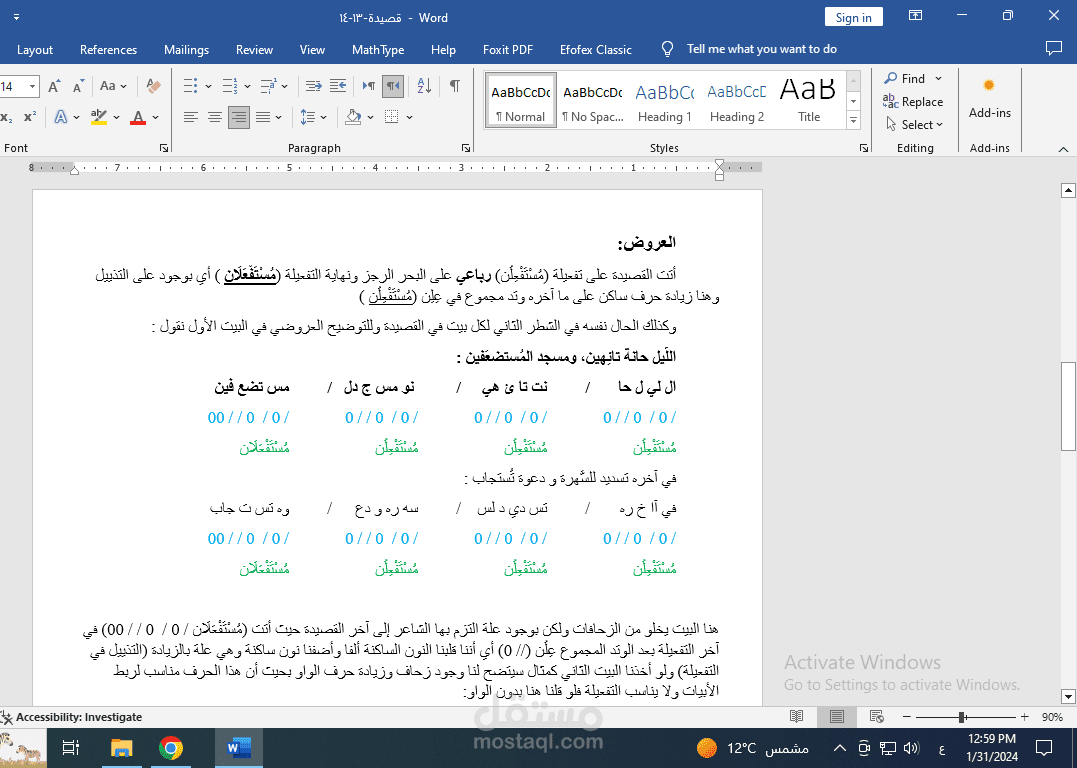Apply the No Spacing style

(x=593, y=100)
